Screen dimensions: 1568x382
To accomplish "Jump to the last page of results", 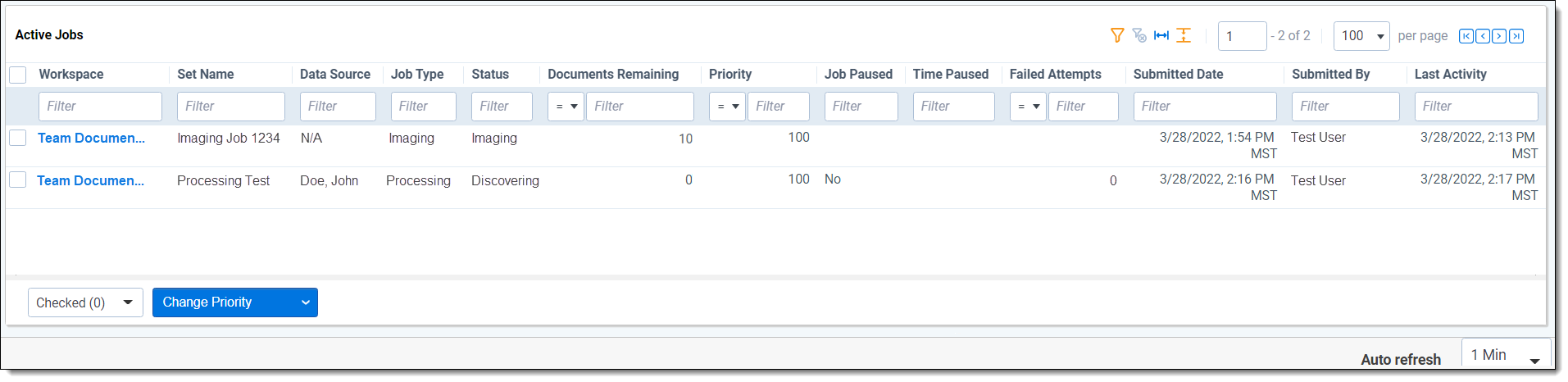I will 1516,36.
